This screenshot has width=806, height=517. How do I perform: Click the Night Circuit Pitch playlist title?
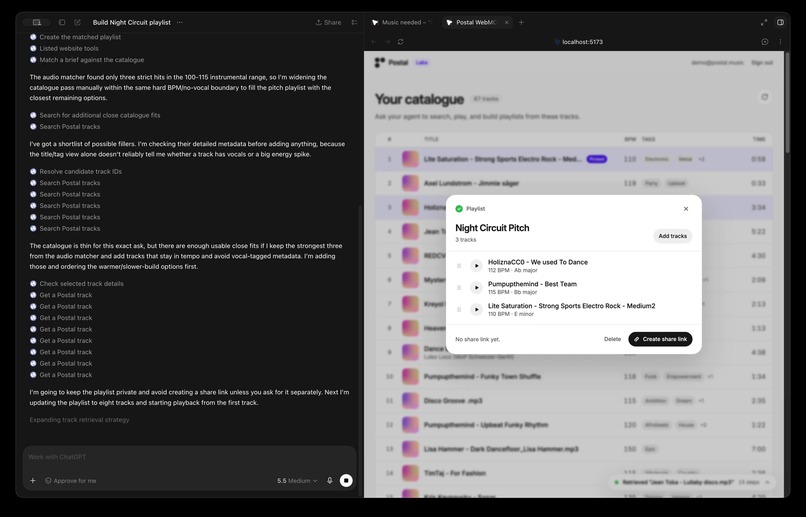(x=492, y=228)
